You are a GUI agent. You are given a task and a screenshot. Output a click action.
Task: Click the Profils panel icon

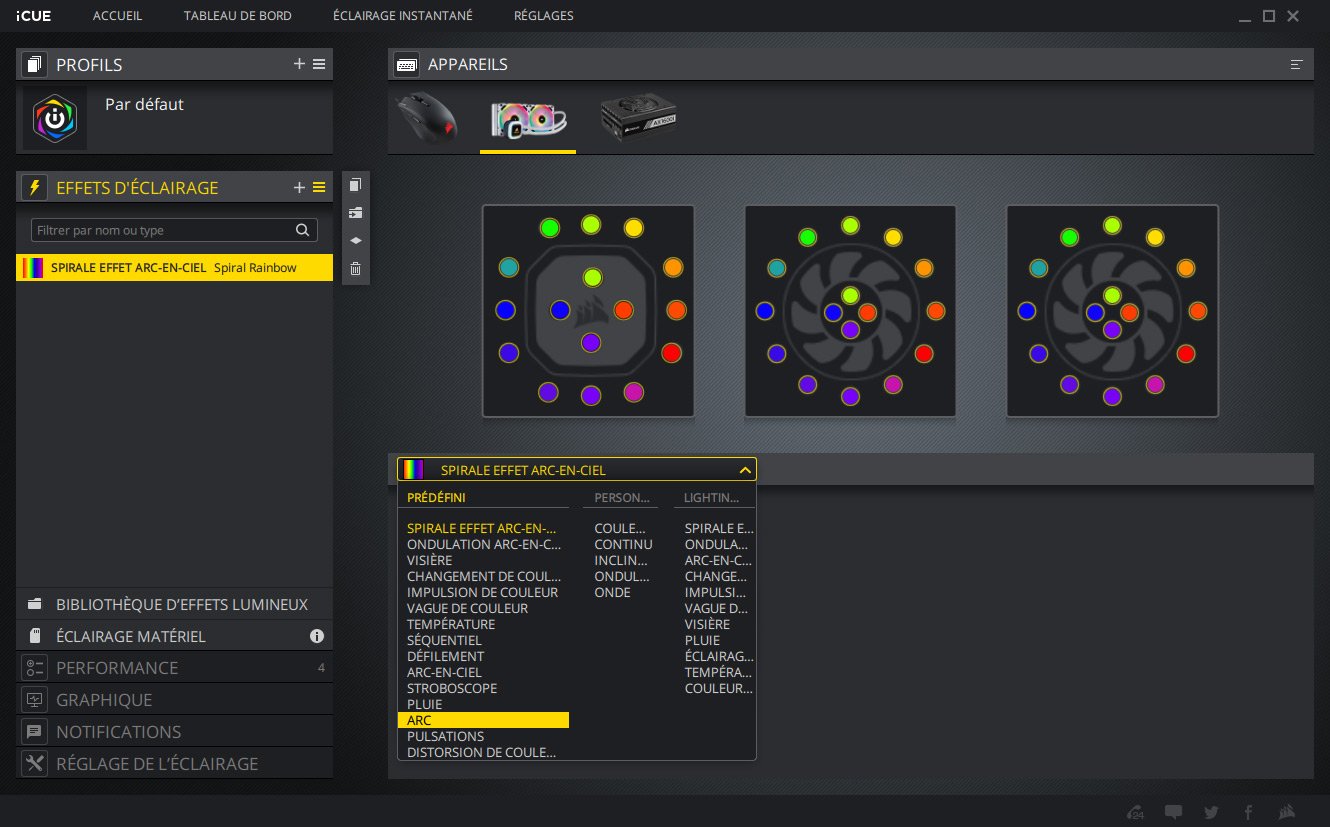(x=36, y=65)
